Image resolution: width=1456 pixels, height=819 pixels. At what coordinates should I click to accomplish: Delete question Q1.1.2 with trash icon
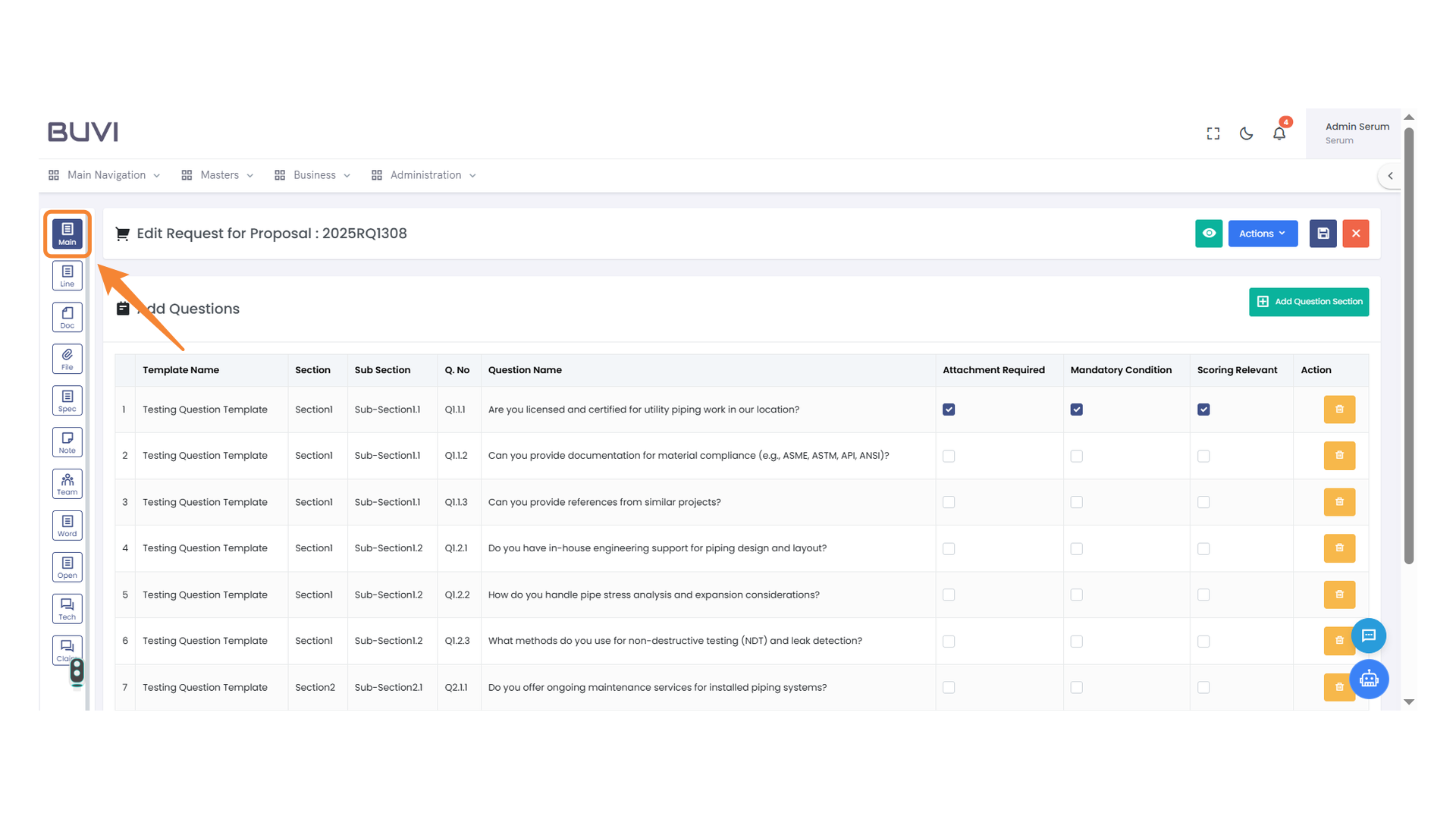click(1339, 456)
